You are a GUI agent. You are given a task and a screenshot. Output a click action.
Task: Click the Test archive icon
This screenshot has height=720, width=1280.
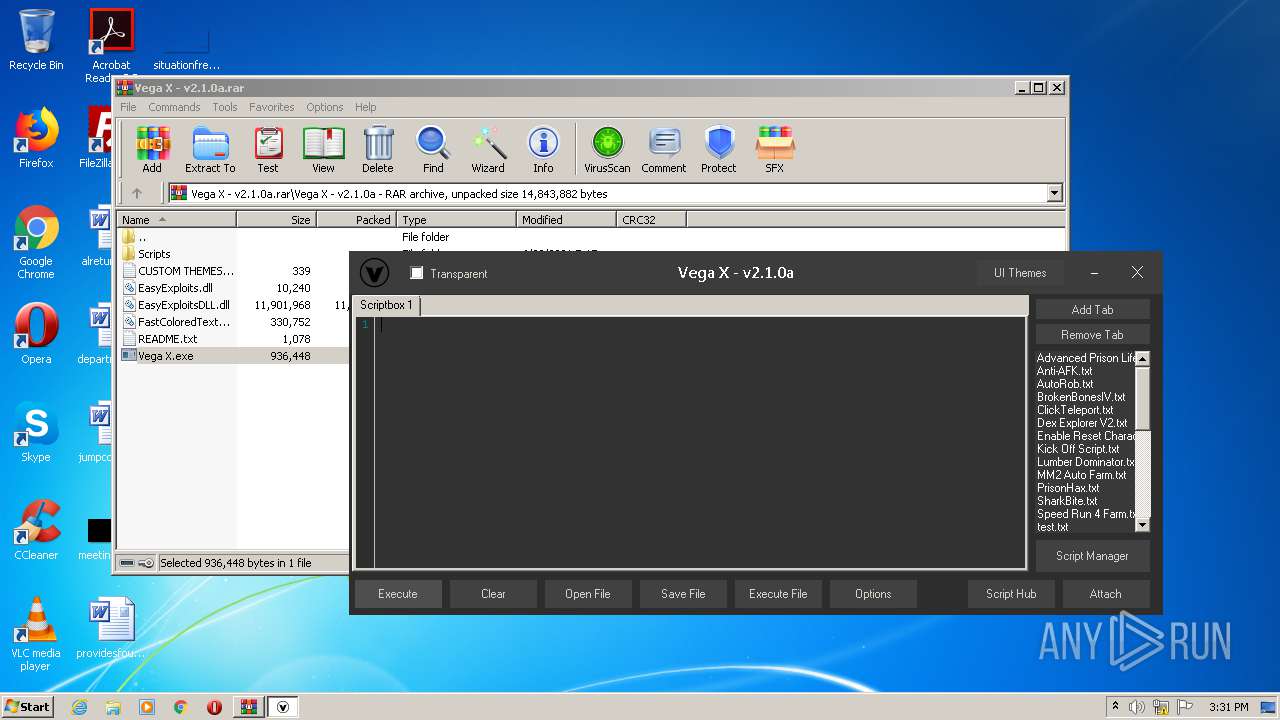click(x=268, y=150)
